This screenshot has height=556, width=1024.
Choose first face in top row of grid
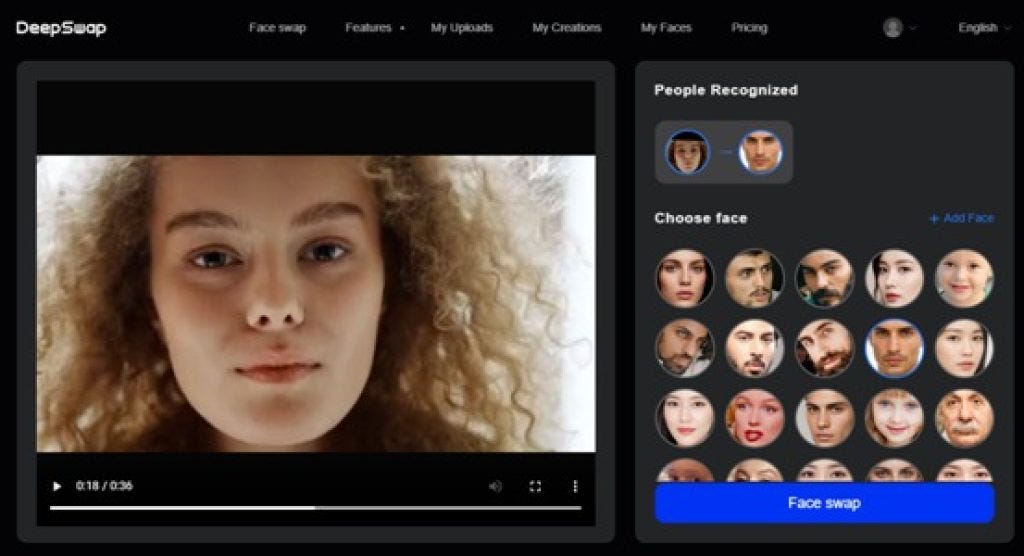point(684,278)
